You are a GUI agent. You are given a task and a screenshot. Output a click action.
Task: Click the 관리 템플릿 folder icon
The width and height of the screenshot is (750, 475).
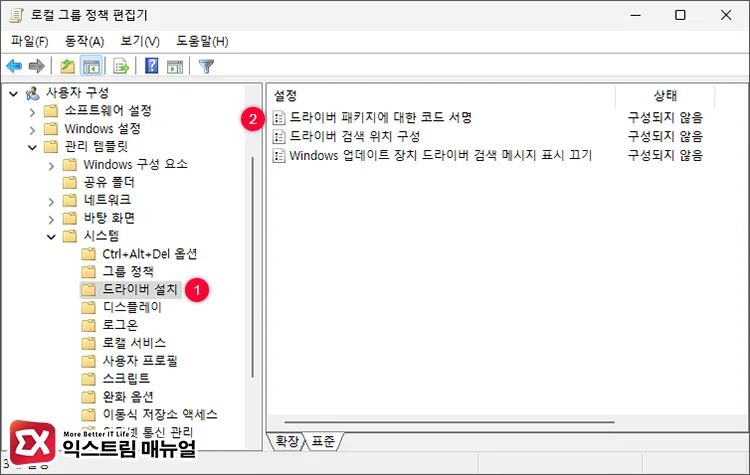(51, 146)
